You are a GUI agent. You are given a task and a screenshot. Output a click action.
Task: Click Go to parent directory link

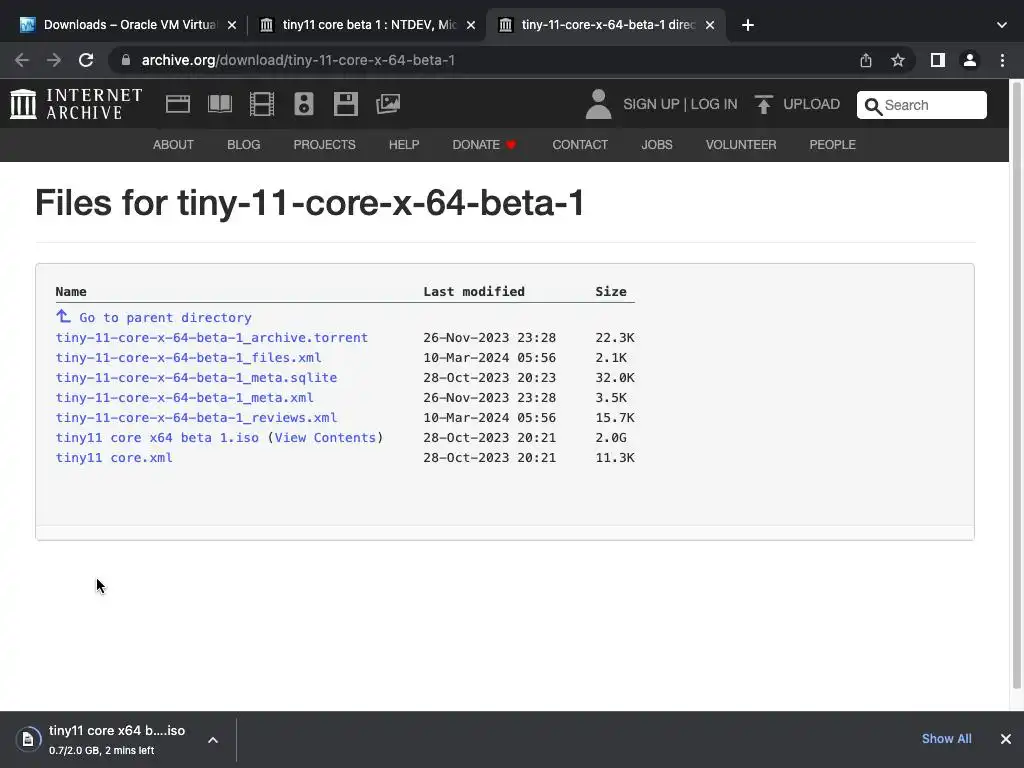[165, 317]
